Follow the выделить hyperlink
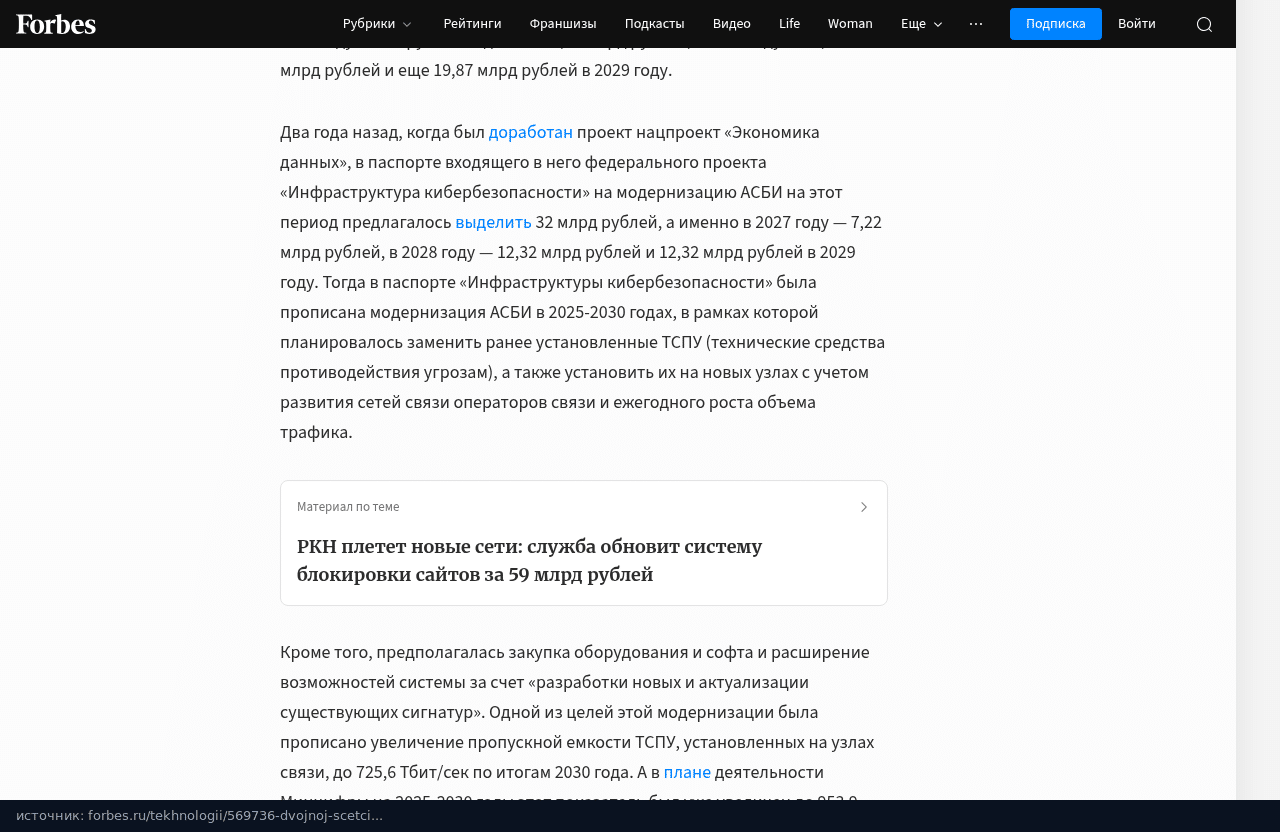The height and width of the screenshot is (832, 1280). coord(494,222)
